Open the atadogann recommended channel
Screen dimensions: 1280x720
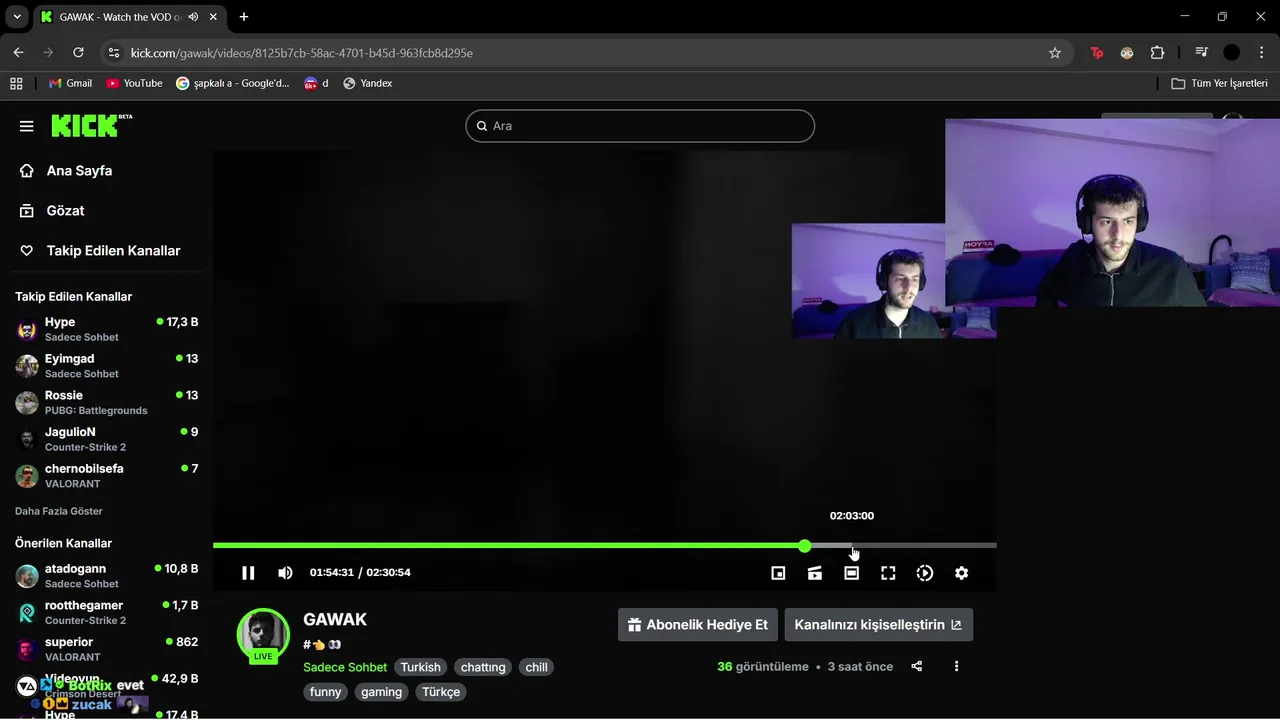click(x=106, y=575)
